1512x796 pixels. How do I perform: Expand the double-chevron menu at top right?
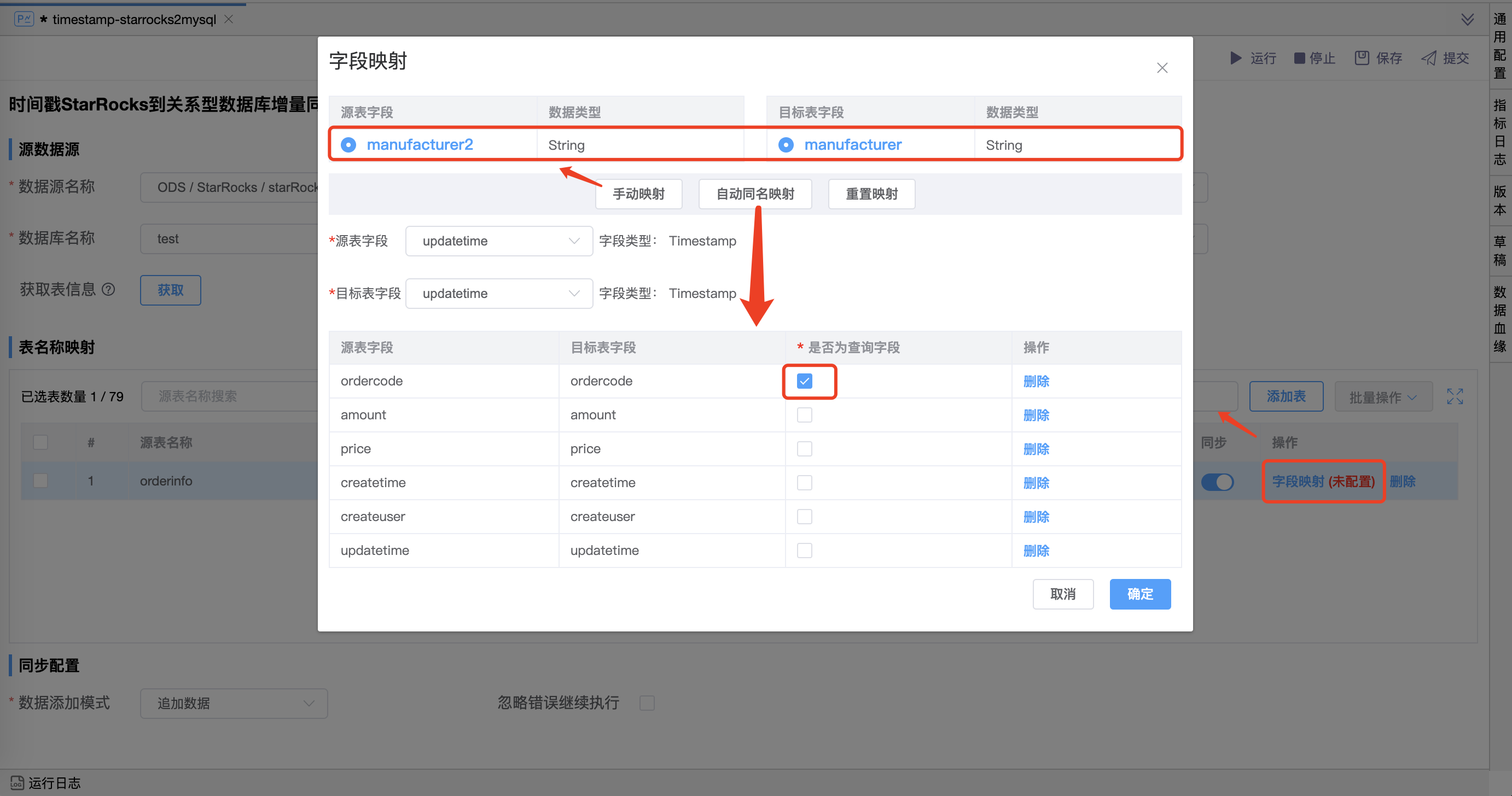click(1467, 20)
